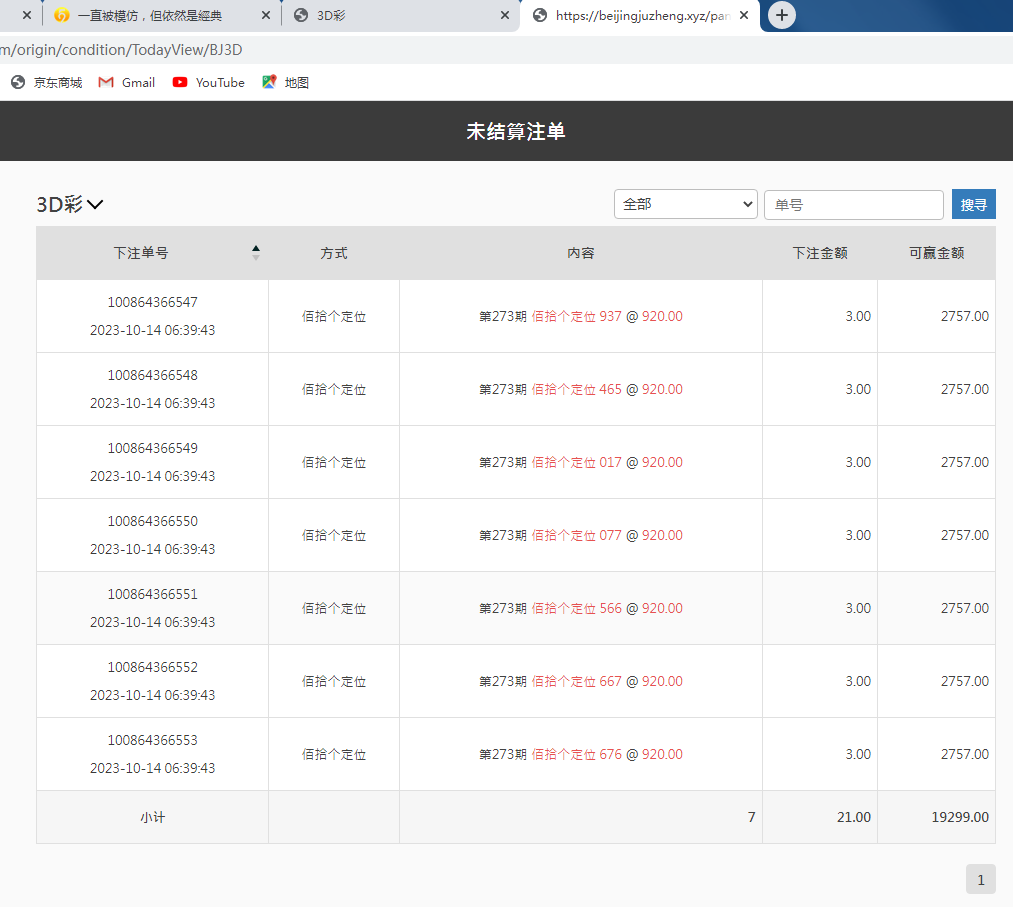1013x907 pixels.
Task: Open a new browser tab with plus button
Action: pyautogui.click(x=782, y=15)
